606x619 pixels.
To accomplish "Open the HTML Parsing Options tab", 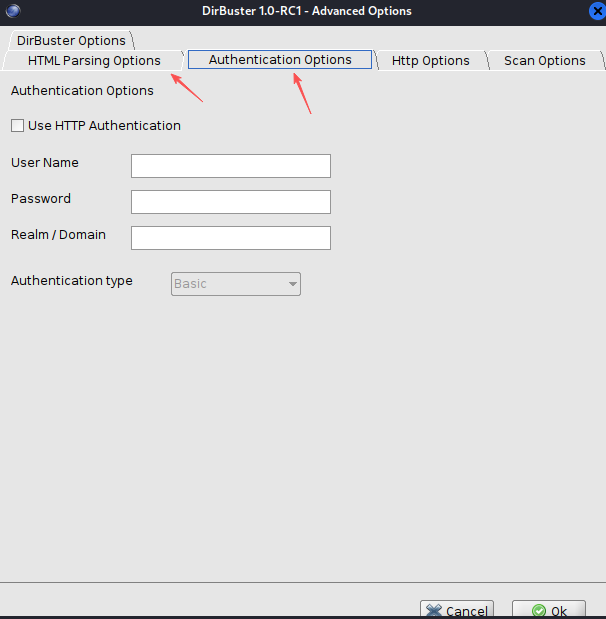I will click(94, 60).
